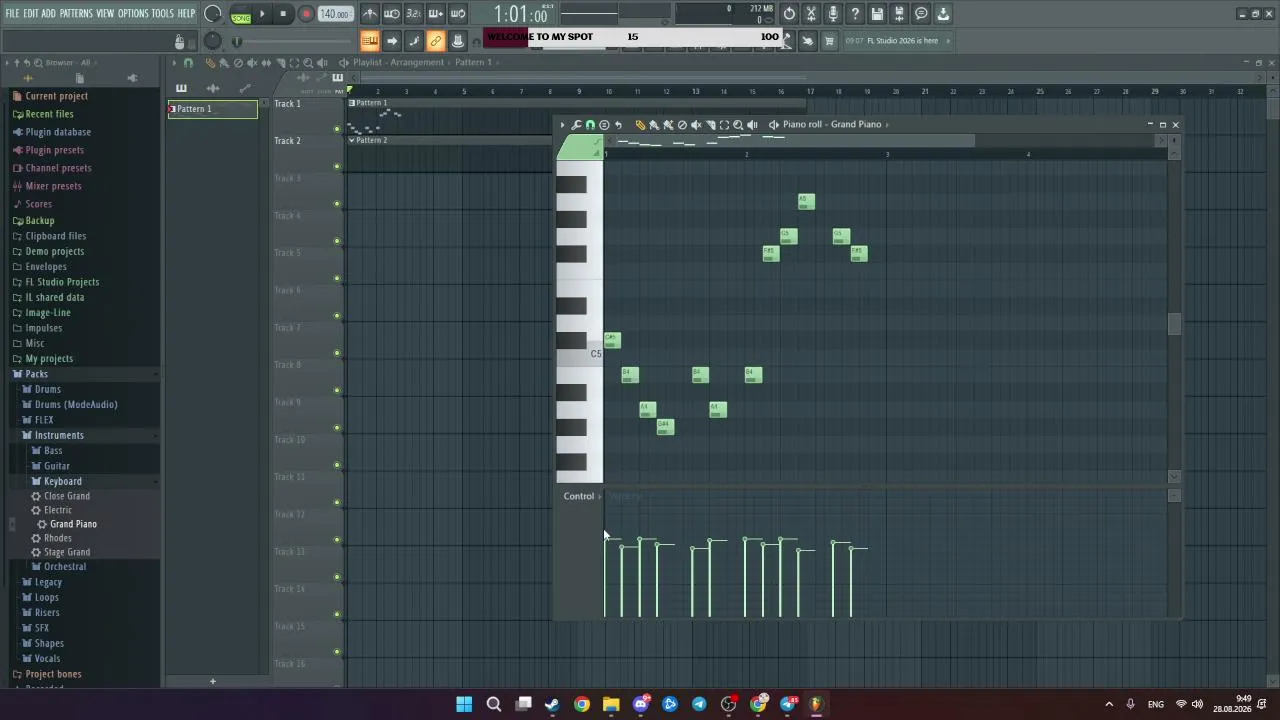
Task: Mute Track 4 with its green dot
Action: (337, 241)
